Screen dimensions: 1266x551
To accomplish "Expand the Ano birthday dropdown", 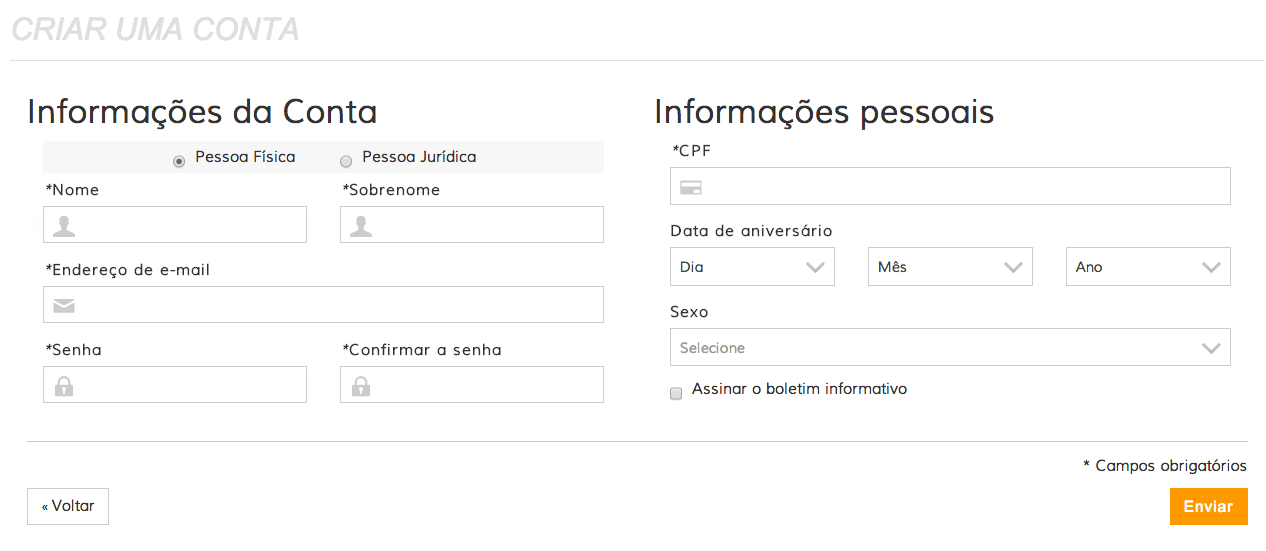I will click(1148, 267).
